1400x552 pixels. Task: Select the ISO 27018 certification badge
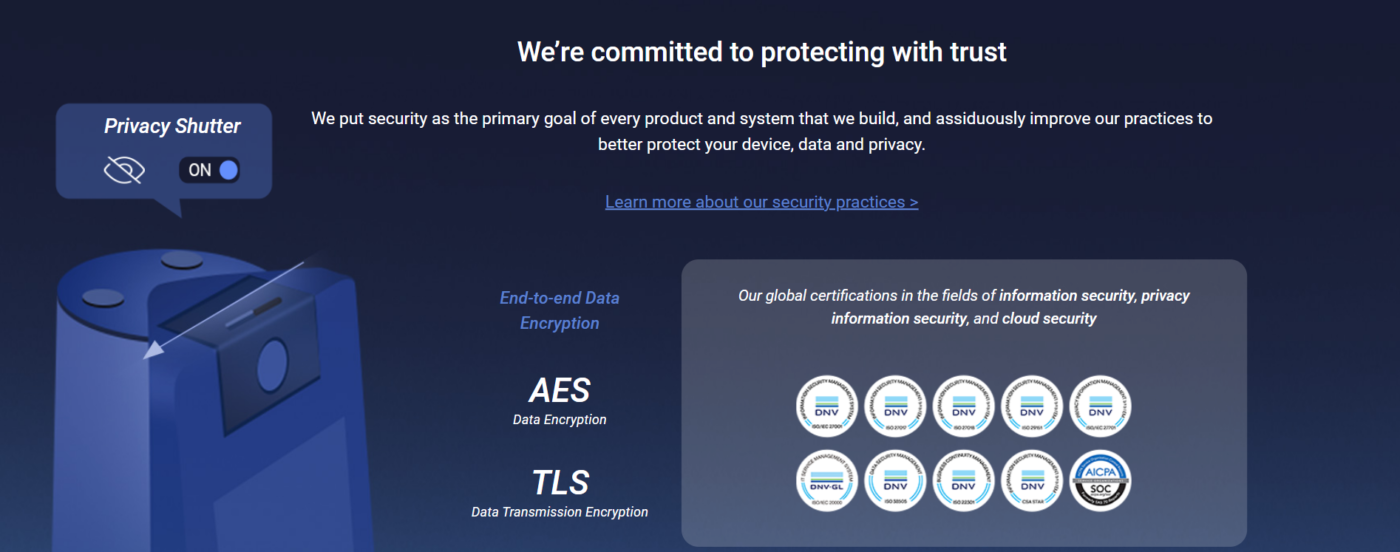point(964,406)
